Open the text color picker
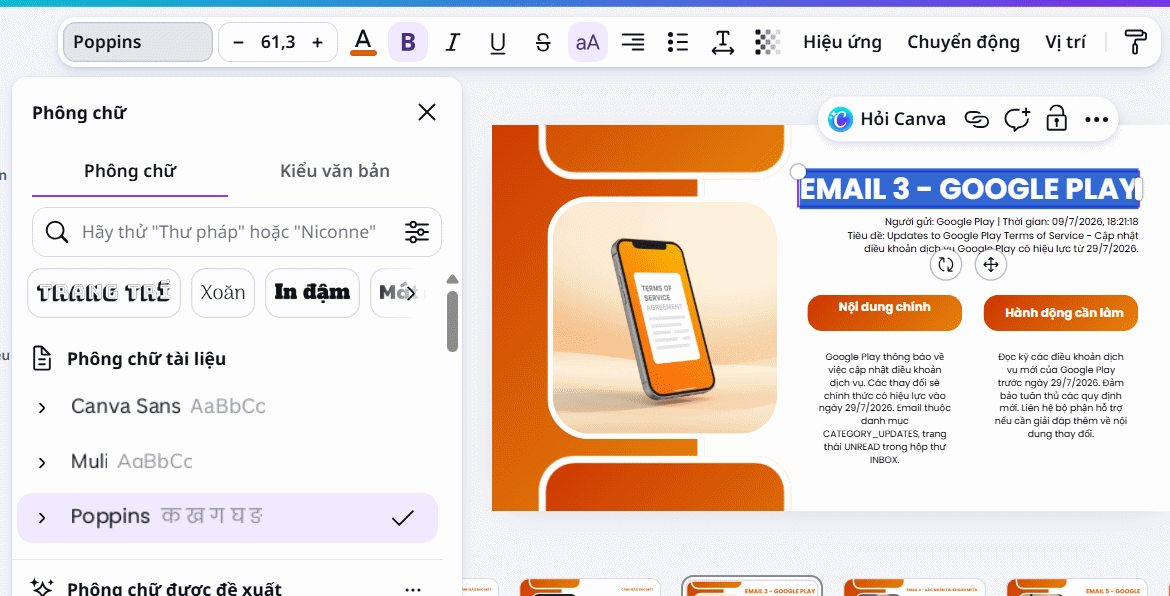The height and width of the screenshot is (596, 1170). click(363, 42)
